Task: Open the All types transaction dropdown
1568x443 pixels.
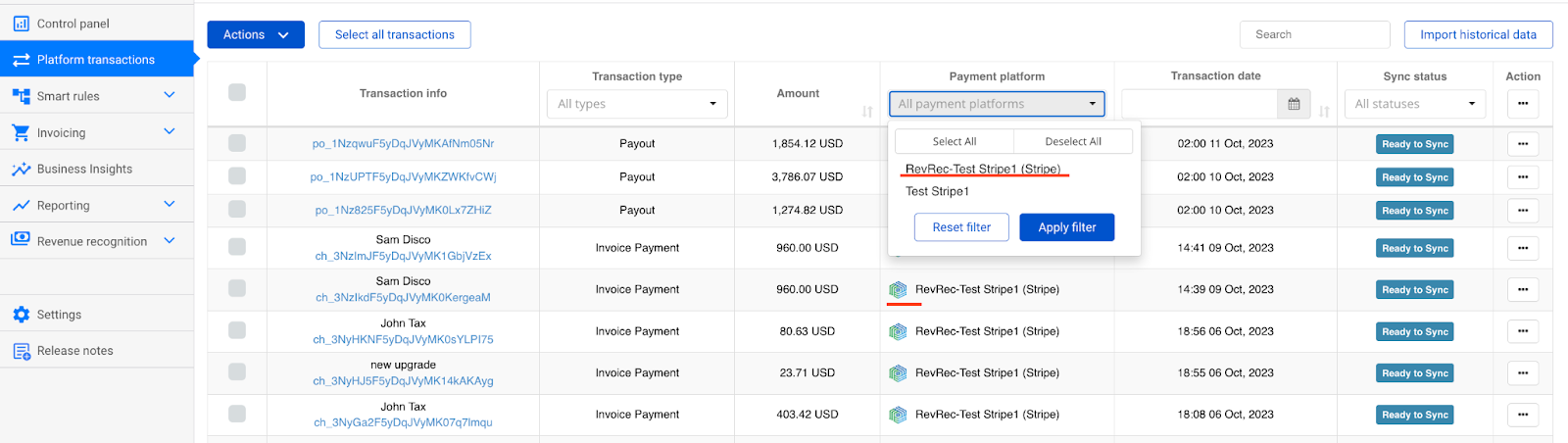Action: click(x=637, y=104)
